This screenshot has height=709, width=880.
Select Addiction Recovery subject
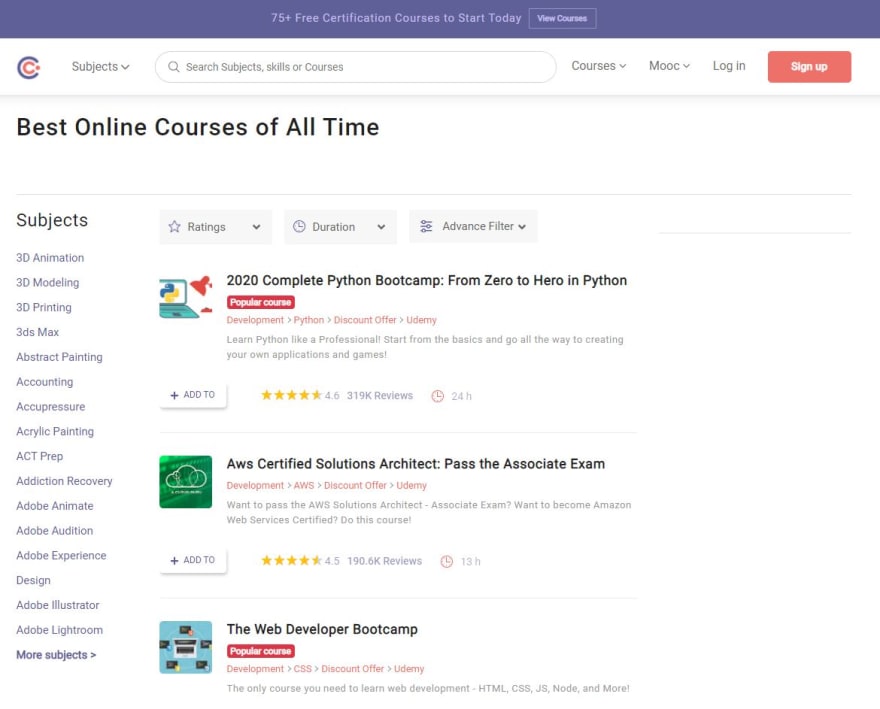click(x=64, y=481)
